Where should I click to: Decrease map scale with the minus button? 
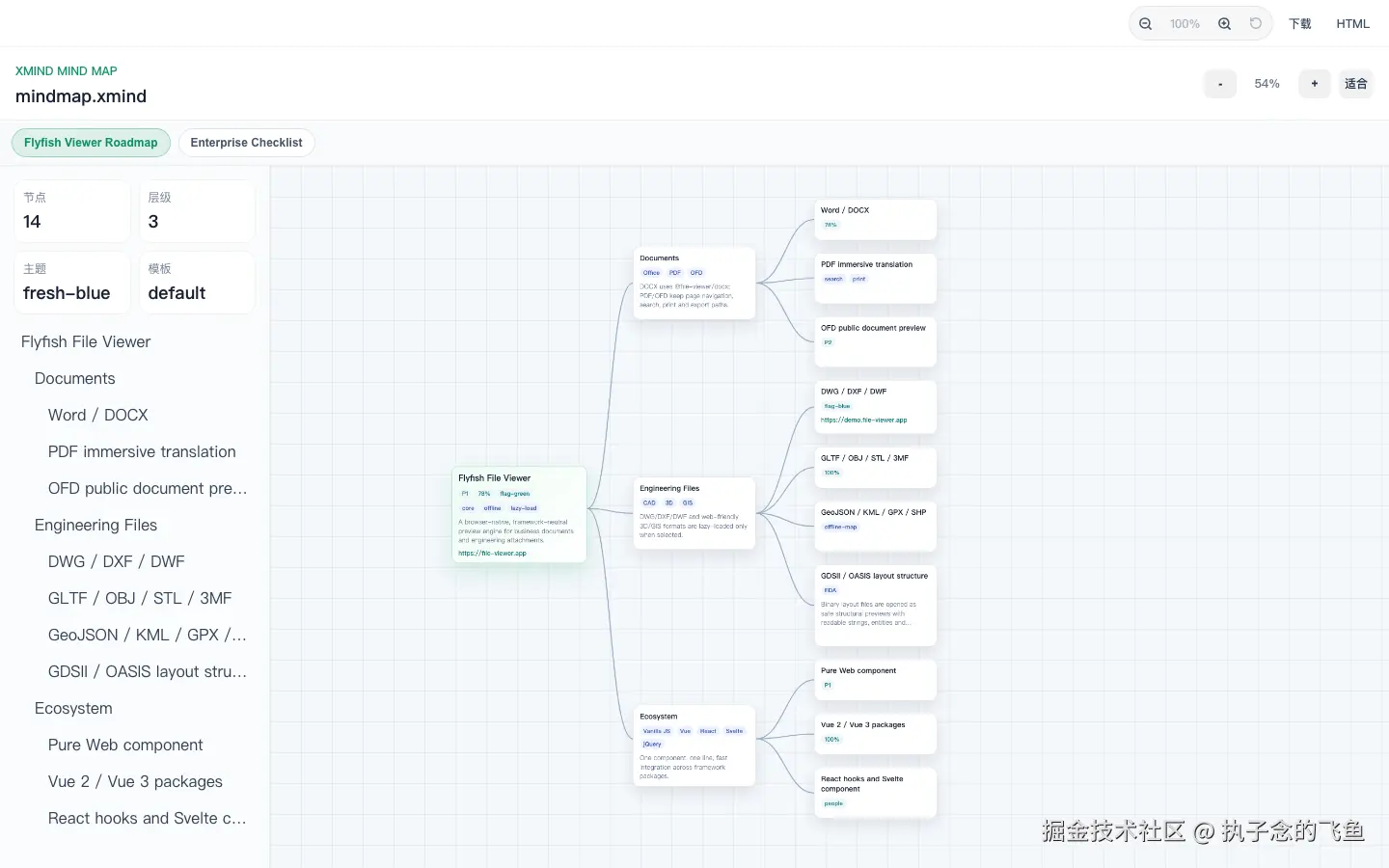(x=1220, y=84)
